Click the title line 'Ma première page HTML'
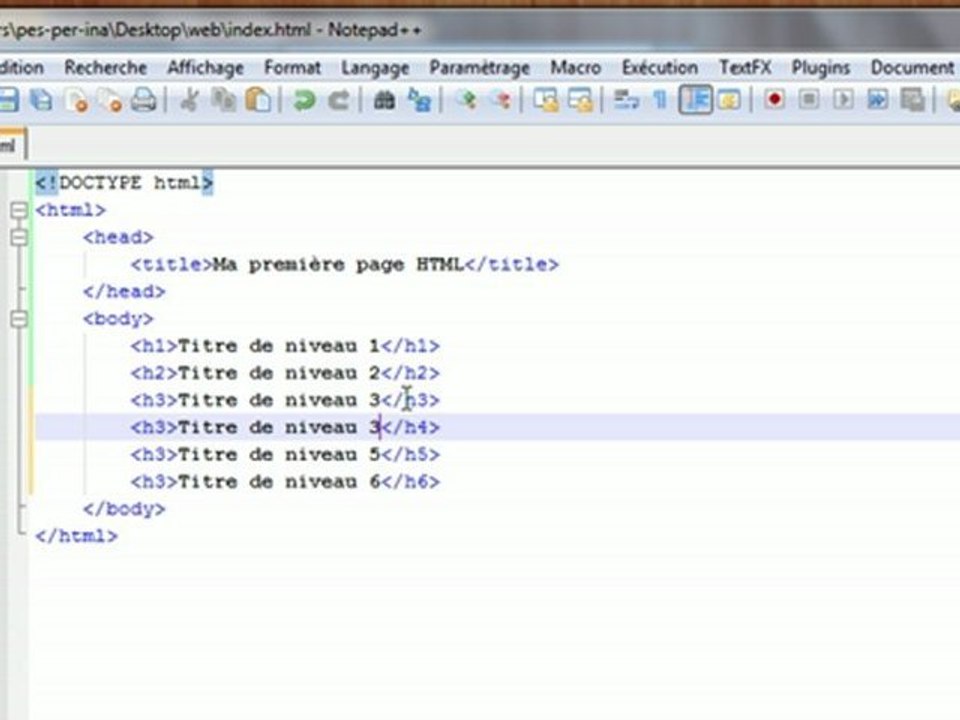960x720 pixels. click(x=345, y=264)
